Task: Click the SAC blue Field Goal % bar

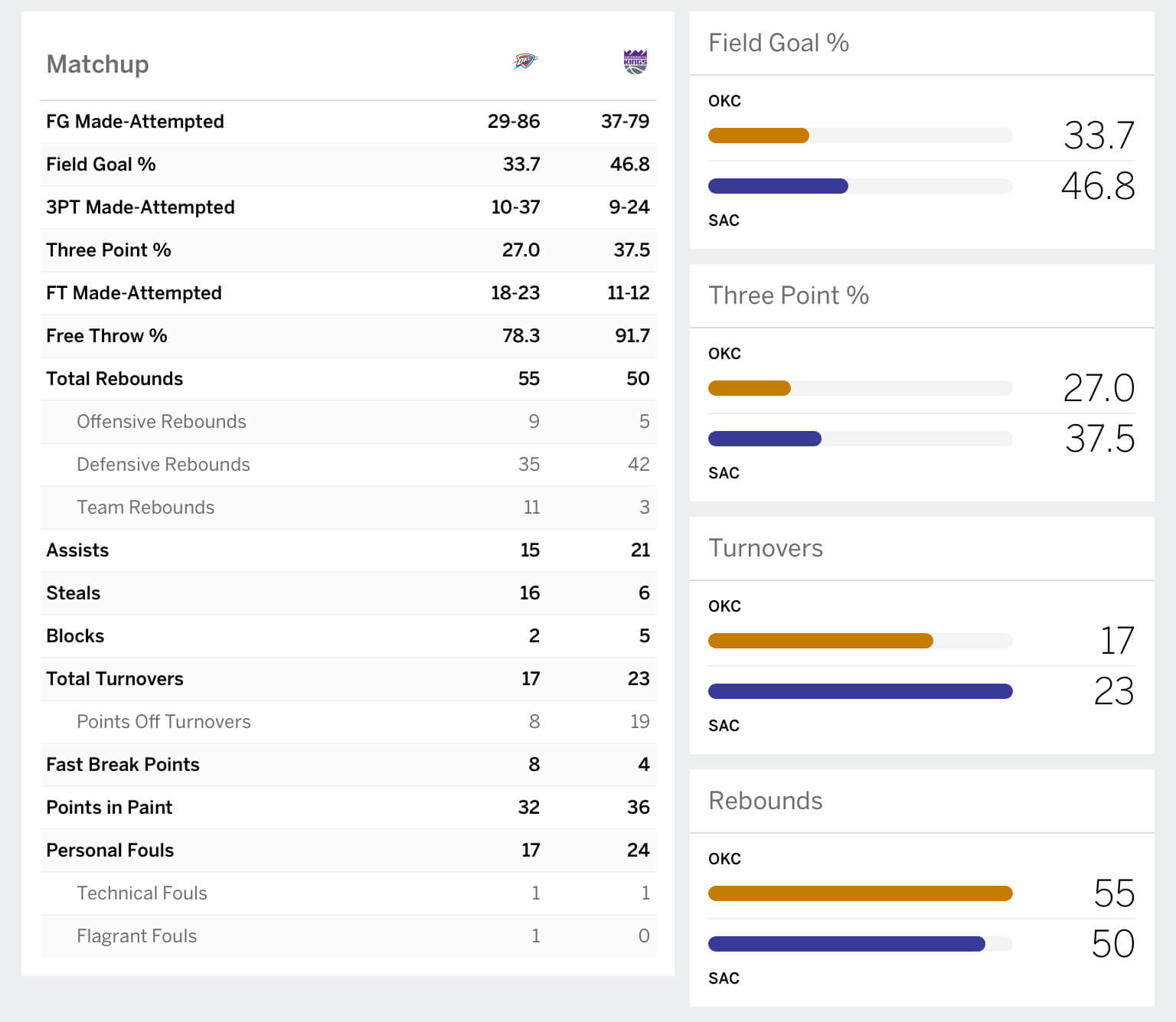Action: (778, 186)
